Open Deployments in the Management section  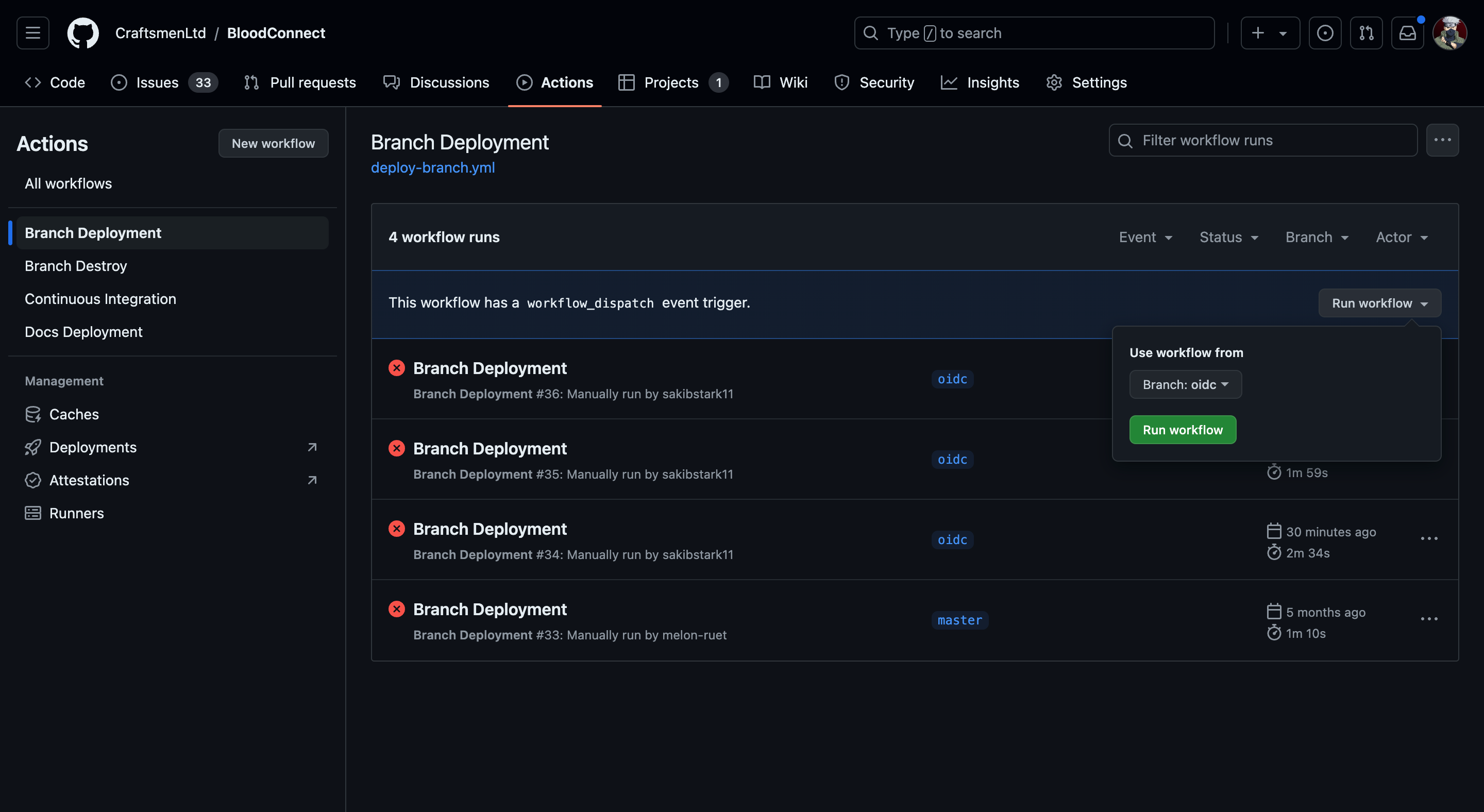point(173,447)
